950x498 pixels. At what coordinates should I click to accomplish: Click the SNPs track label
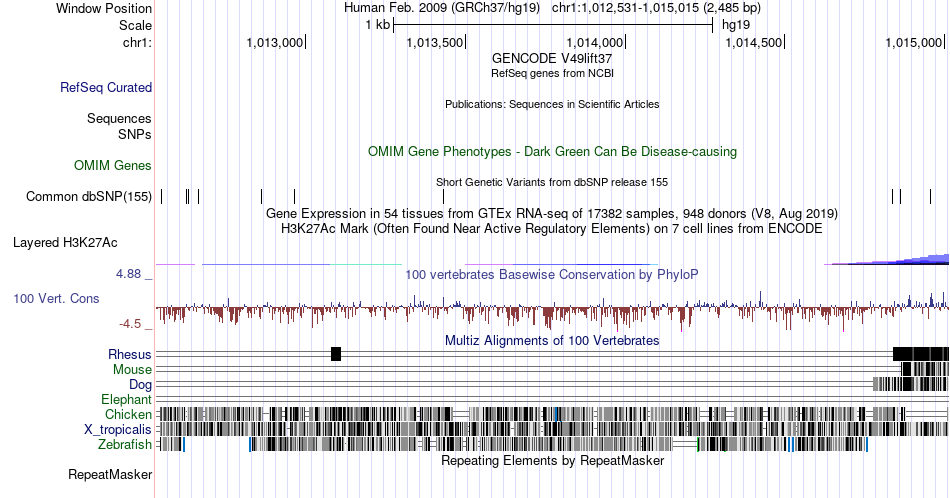[135, 134]
